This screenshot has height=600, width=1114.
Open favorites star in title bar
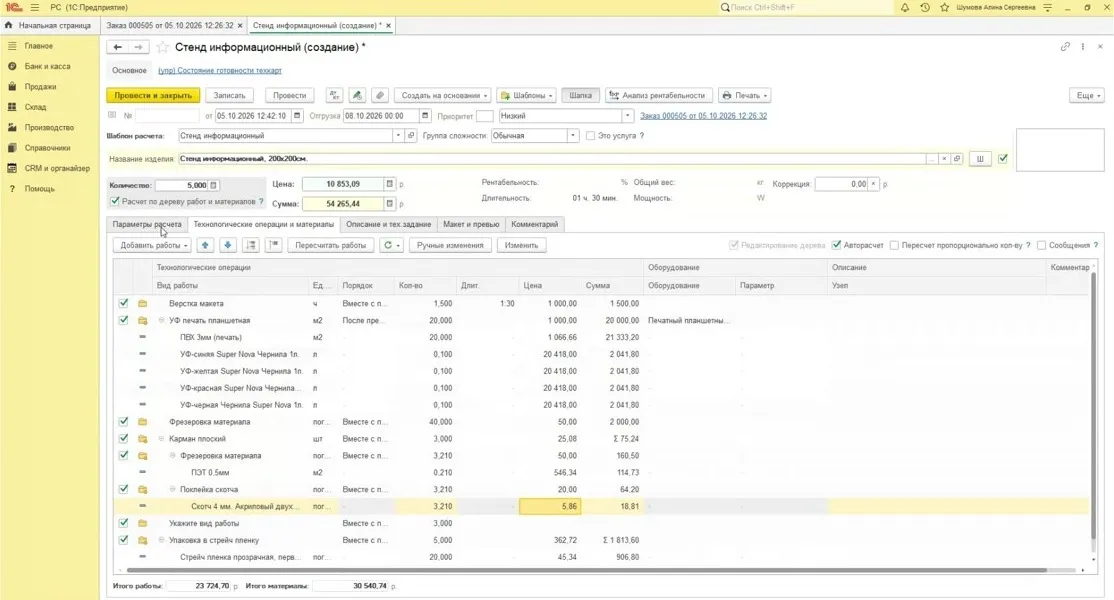click(944, 7)
